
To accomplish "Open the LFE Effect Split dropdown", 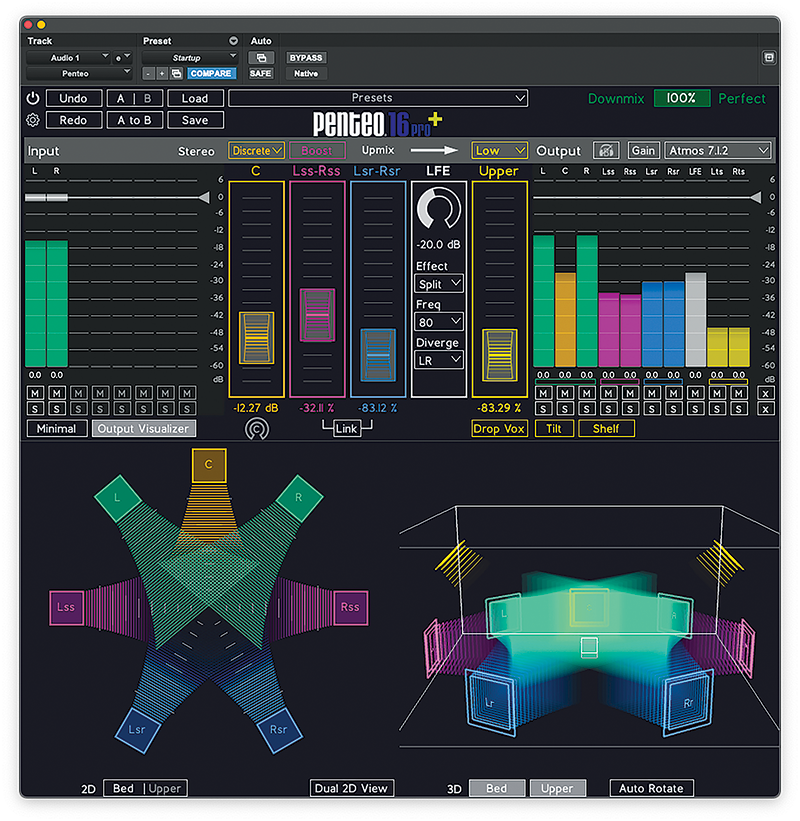I will pos(439,284).
